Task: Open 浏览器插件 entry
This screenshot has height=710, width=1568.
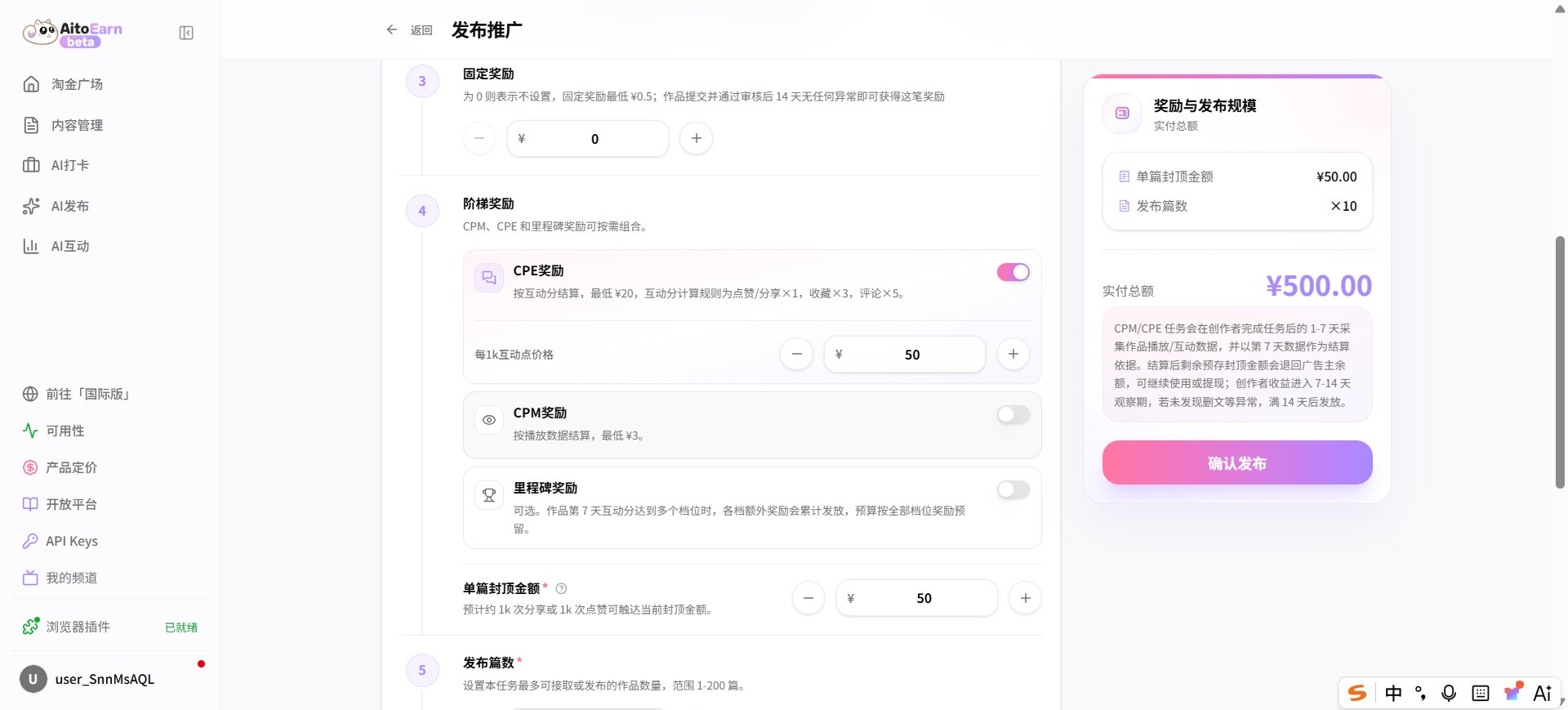Action: pos(110,627)
